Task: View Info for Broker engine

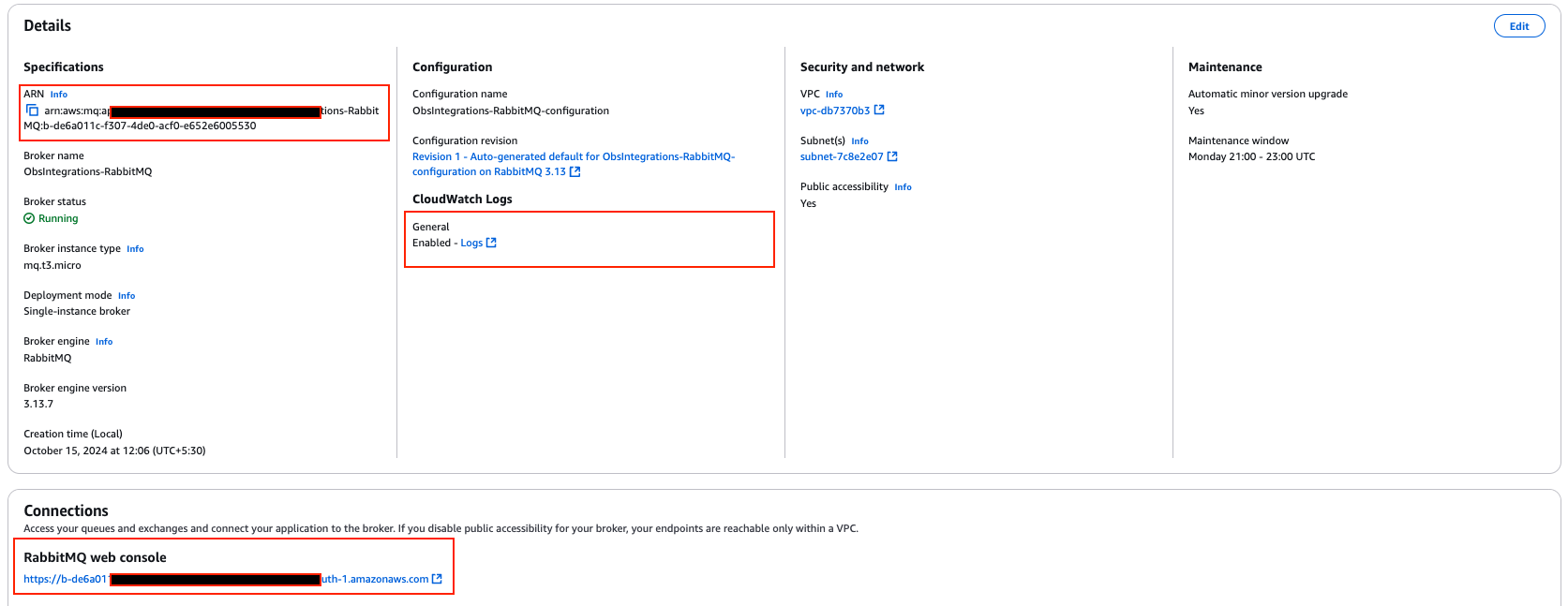Action: tap(104, 342)
